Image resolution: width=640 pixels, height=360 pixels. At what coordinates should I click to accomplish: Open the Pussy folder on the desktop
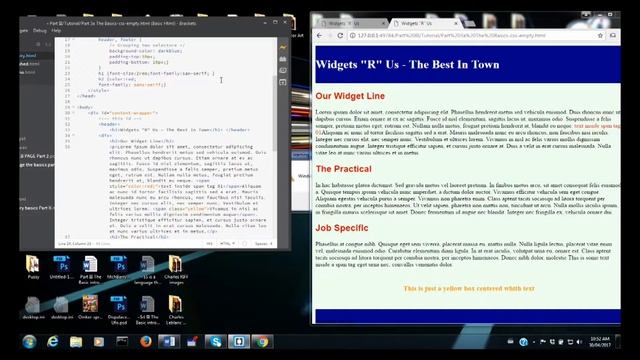[x=33, y=267]
